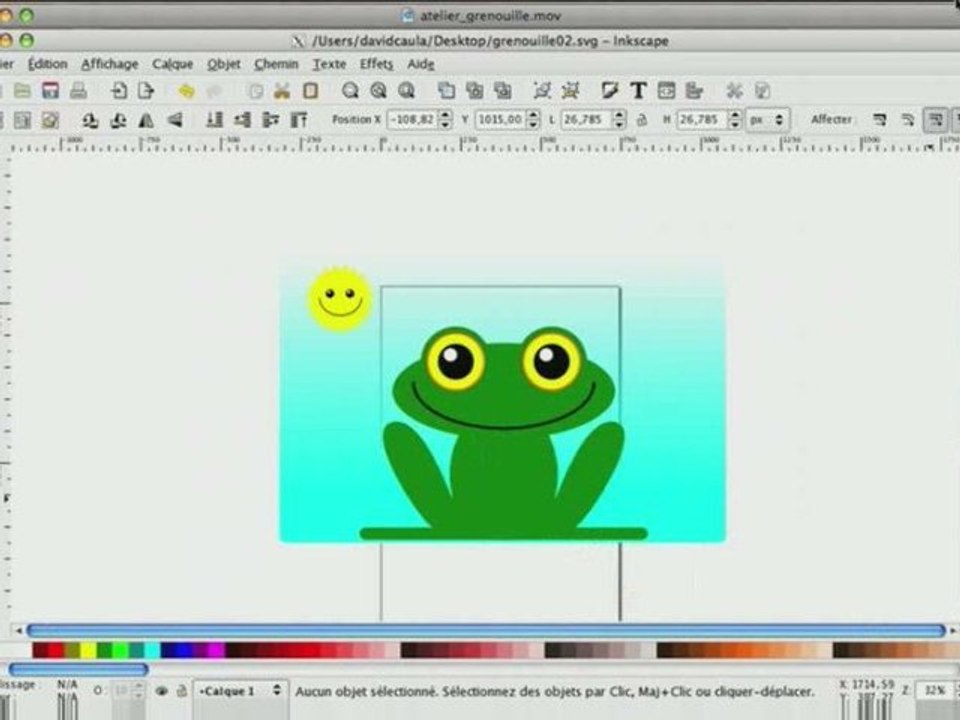Raise selection to top icon
The height and width of the screenshot is (720, 960).
click(299, 120)
